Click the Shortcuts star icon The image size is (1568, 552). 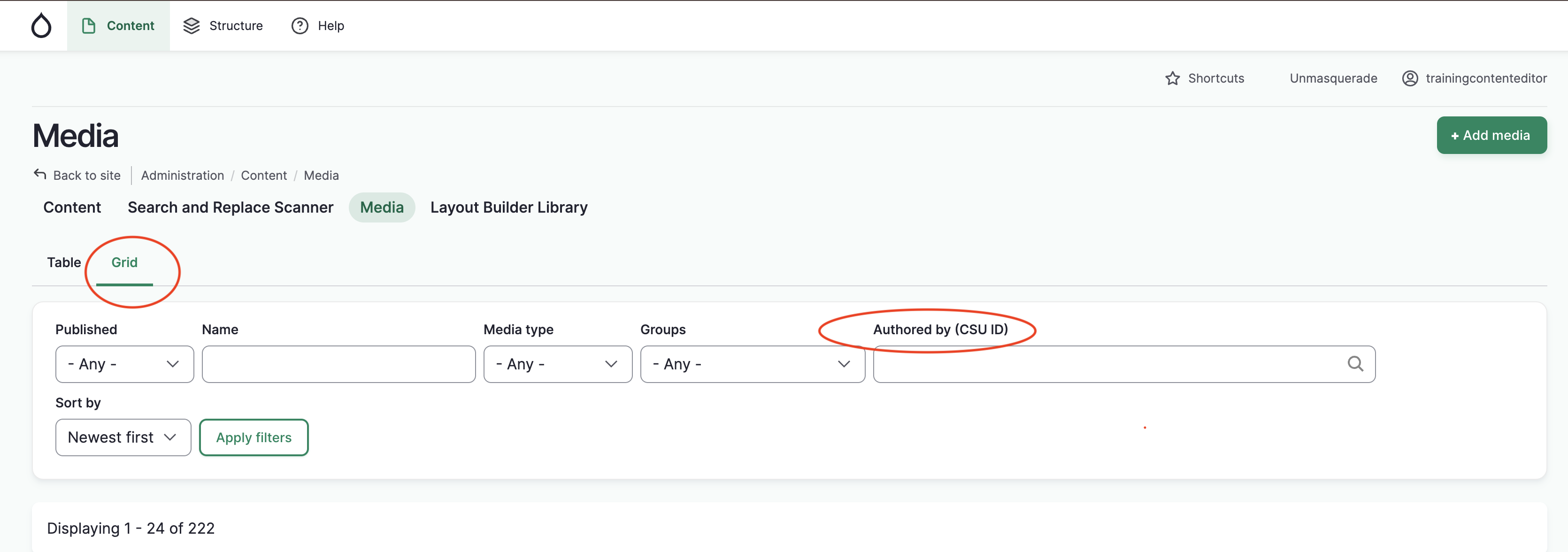[1172, 78]
